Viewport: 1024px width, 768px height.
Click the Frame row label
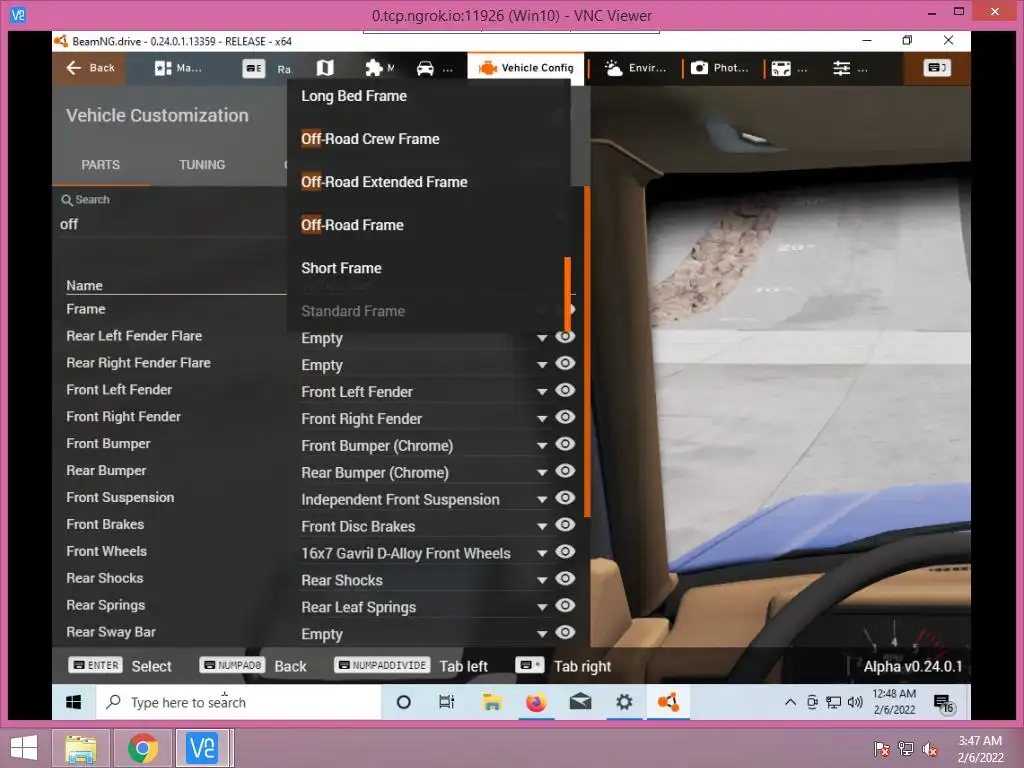tap(86, 309)
